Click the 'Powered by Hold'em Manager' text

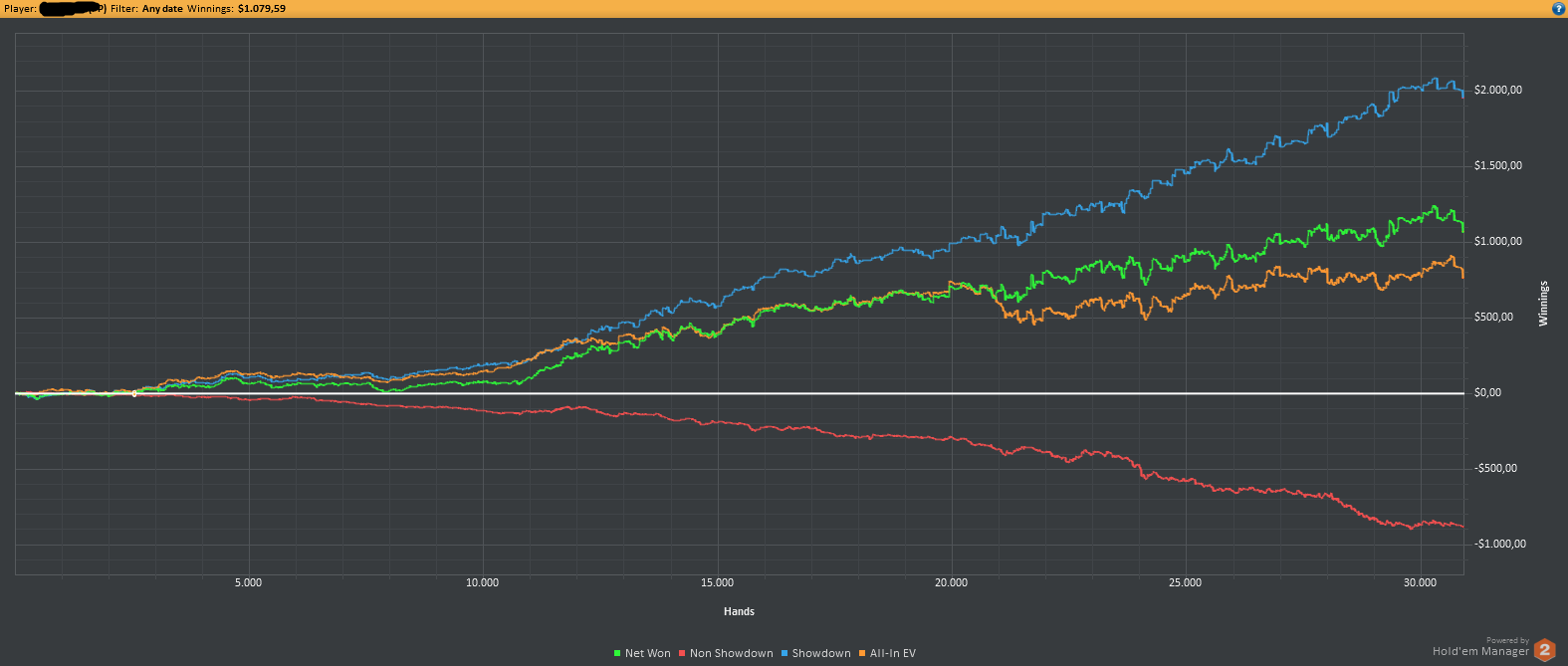[x=1480, y=647]
